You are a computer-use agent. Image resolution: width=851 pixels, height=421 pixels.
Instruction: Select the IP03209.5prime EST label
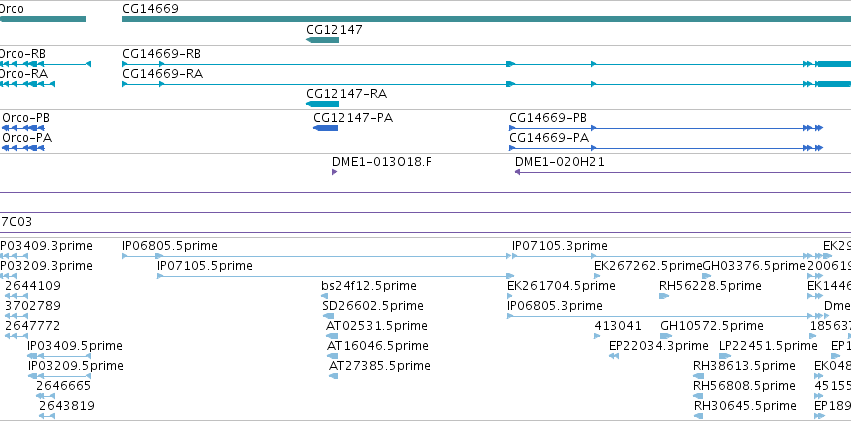pos(75,366)
